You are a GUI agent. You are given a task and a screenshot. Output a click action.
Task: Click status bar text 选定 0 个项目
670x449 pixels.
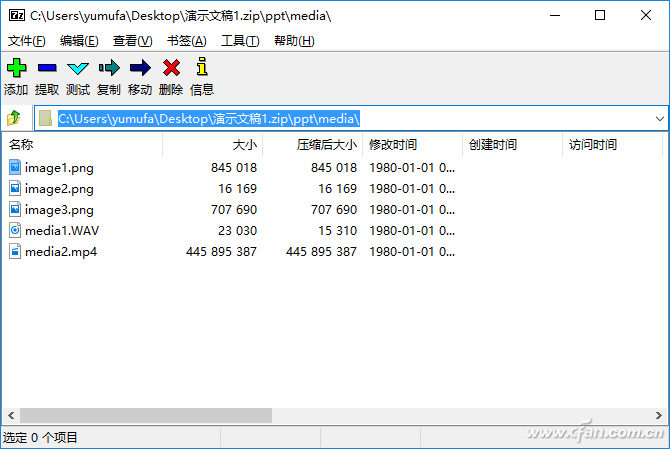coord(40,437)
